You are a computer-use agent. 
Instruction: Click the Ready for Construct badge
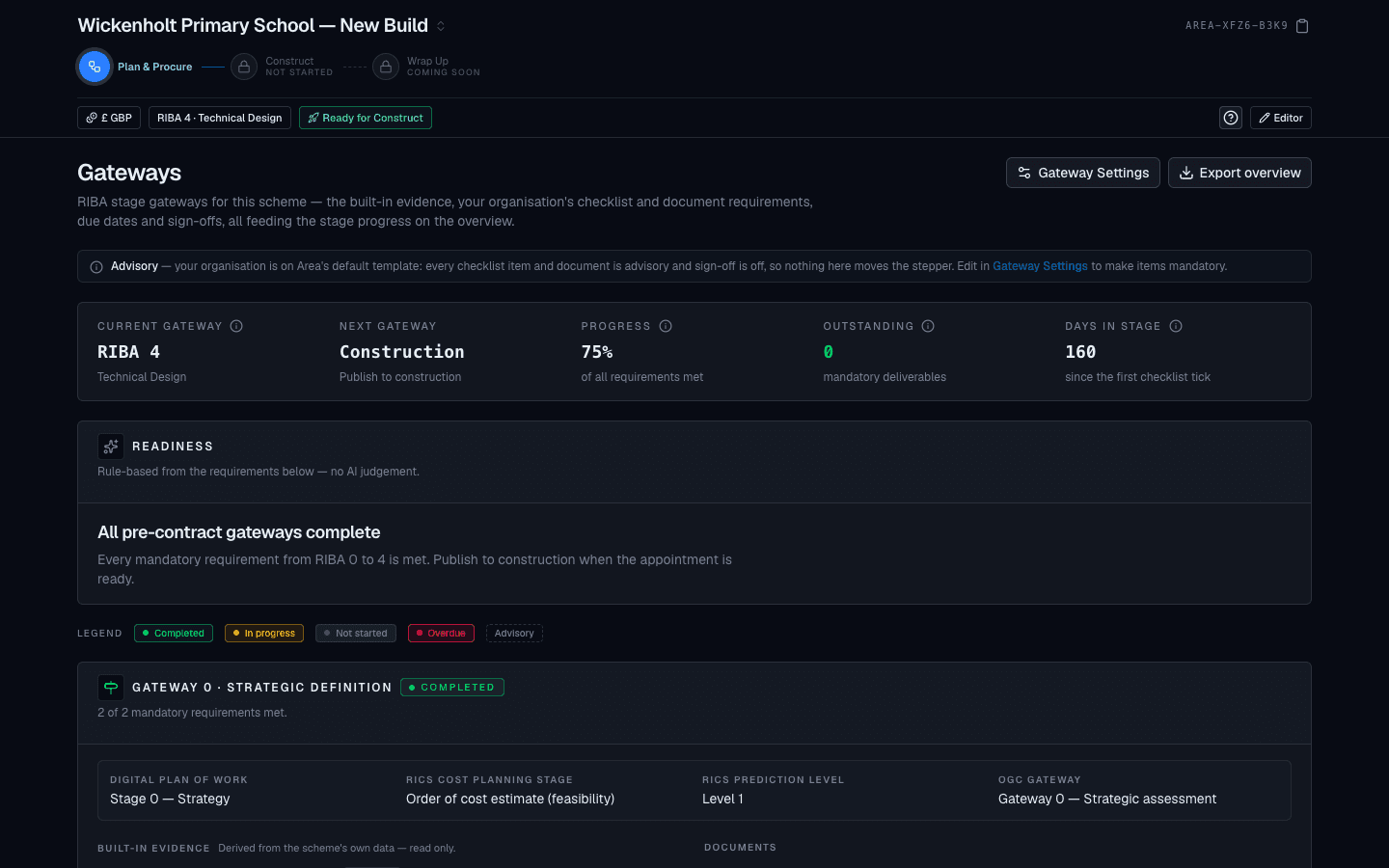tap(366, 118)
